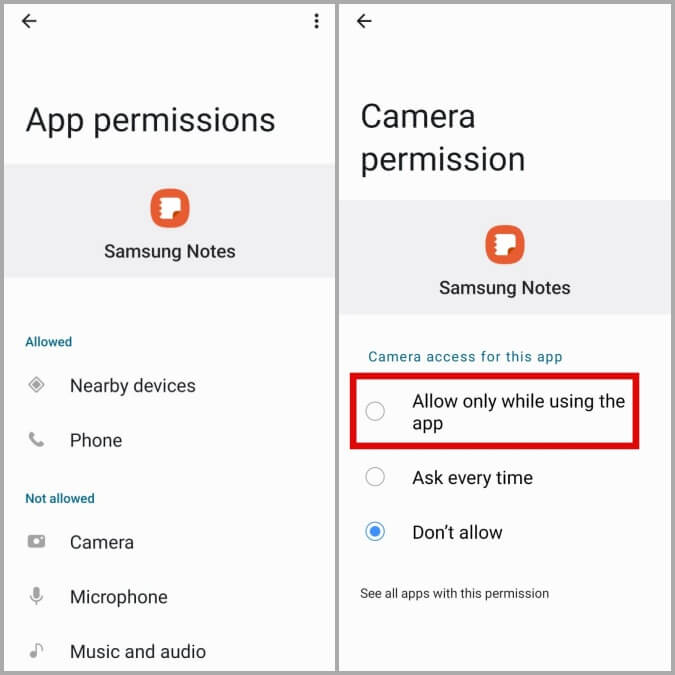This screenshot has height=675, width=675.
Task: Go back from App permissions screen
Action: coord(29,21)
